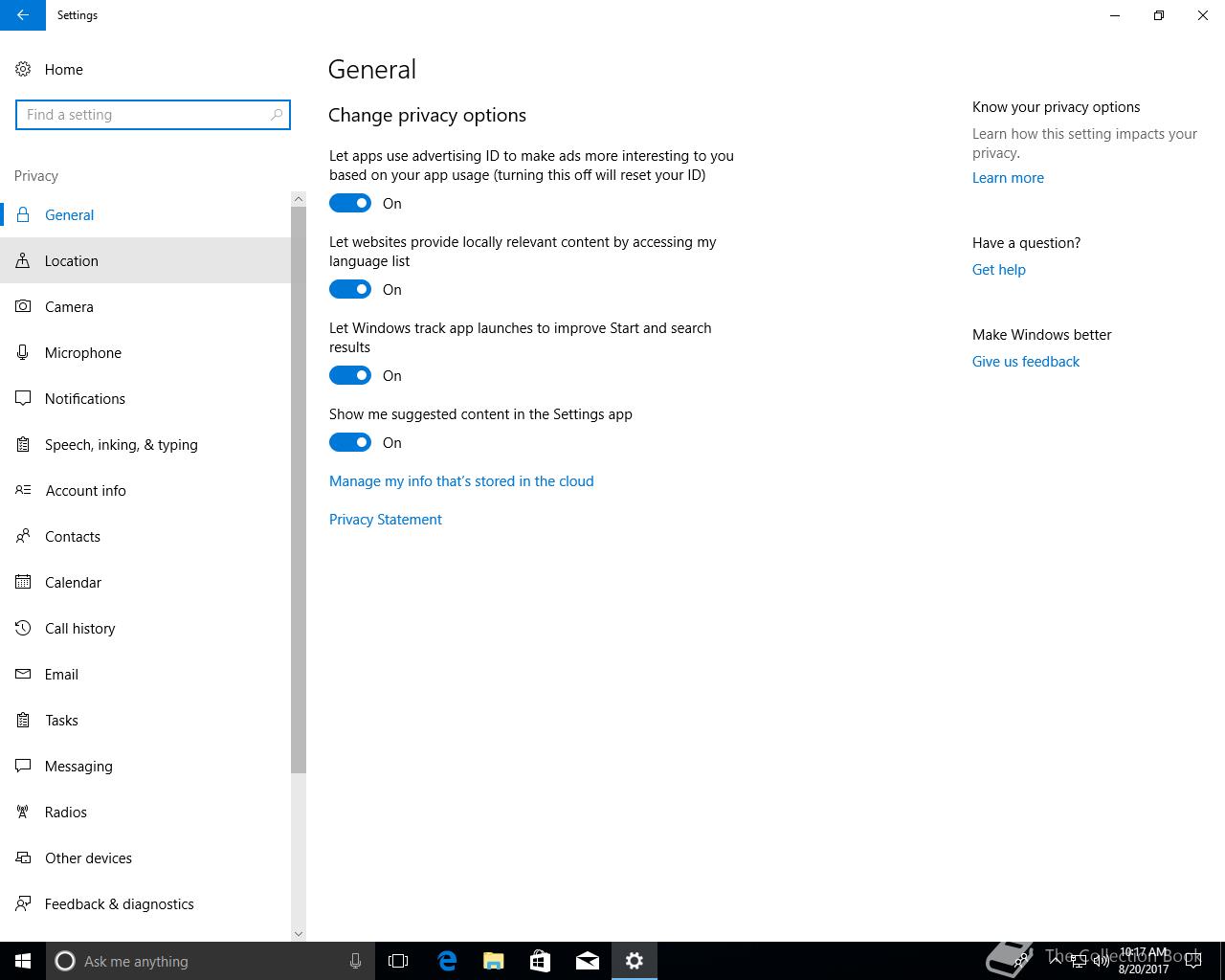
Task: Click the back arrow in Settings title bar
Action: [23, 15]
